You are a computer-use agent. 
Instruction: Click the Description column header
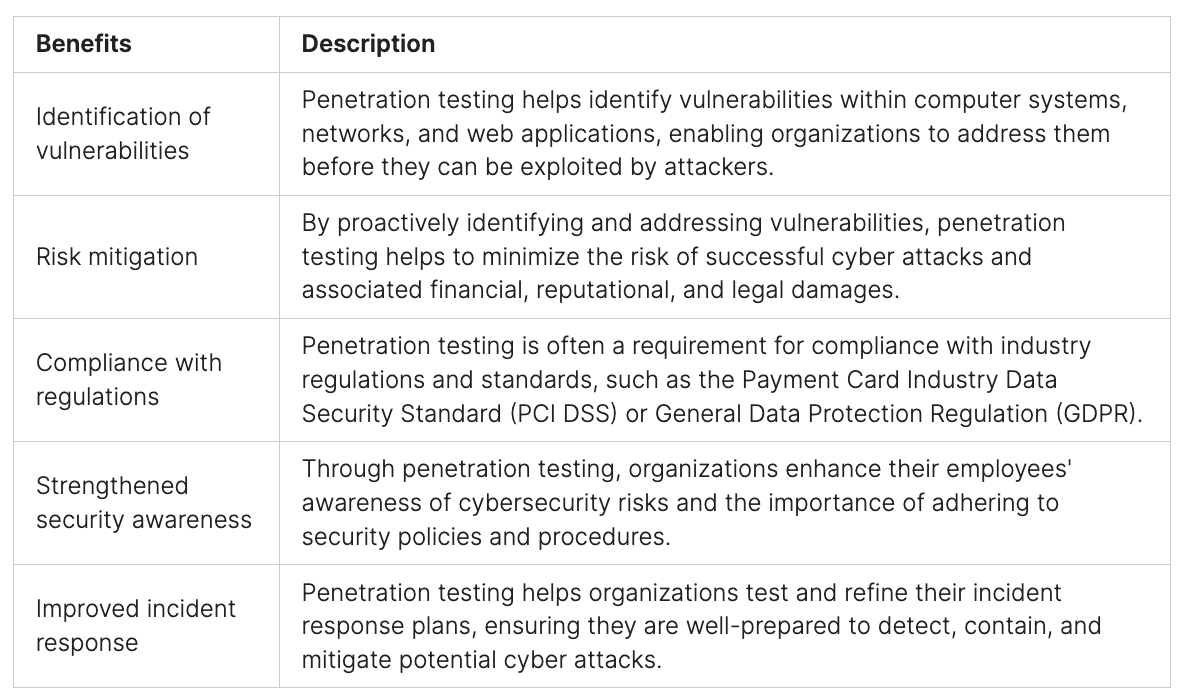368,44
